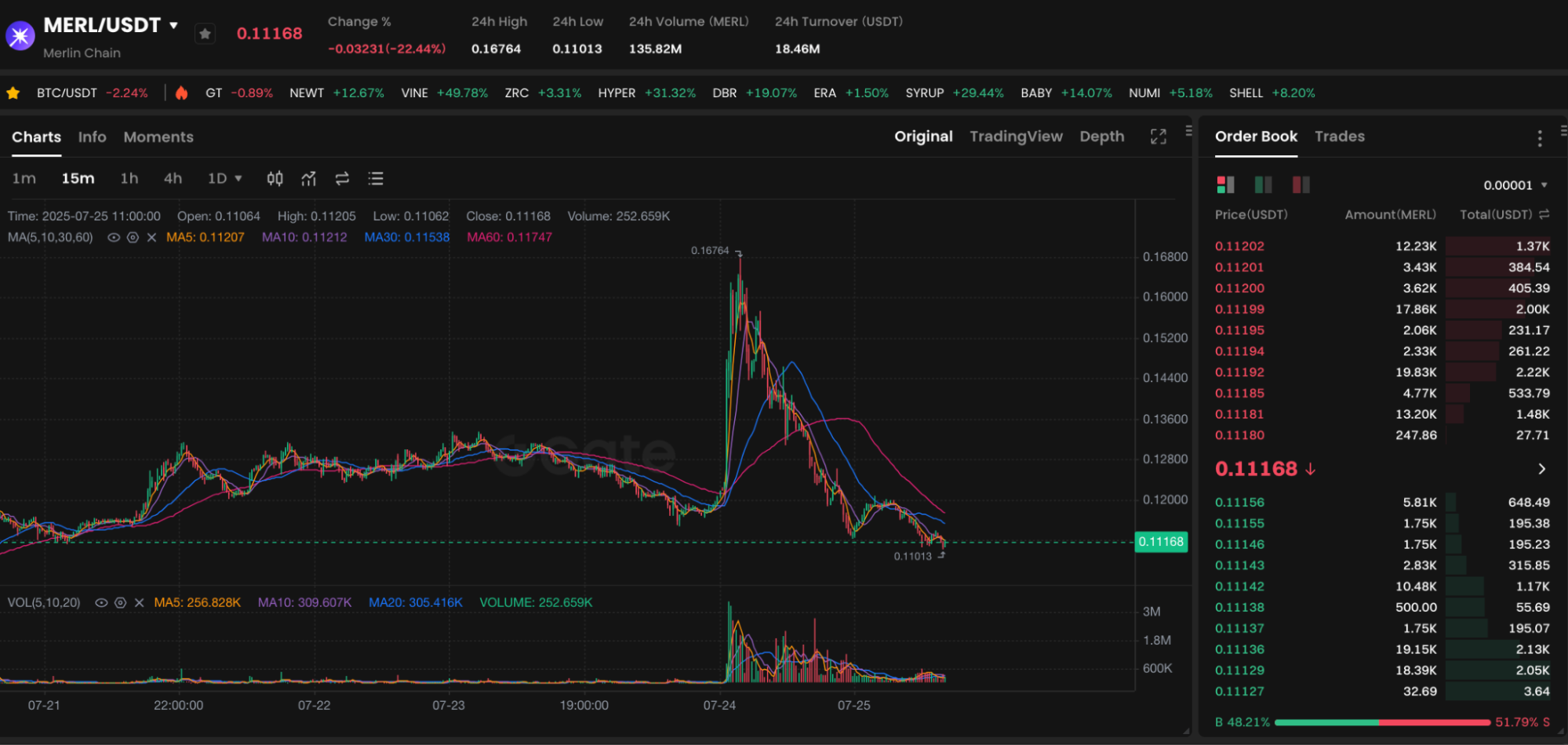The image size is (1568, 745).
Task: Select the 15m timeframe
Action: click(78, 179)
